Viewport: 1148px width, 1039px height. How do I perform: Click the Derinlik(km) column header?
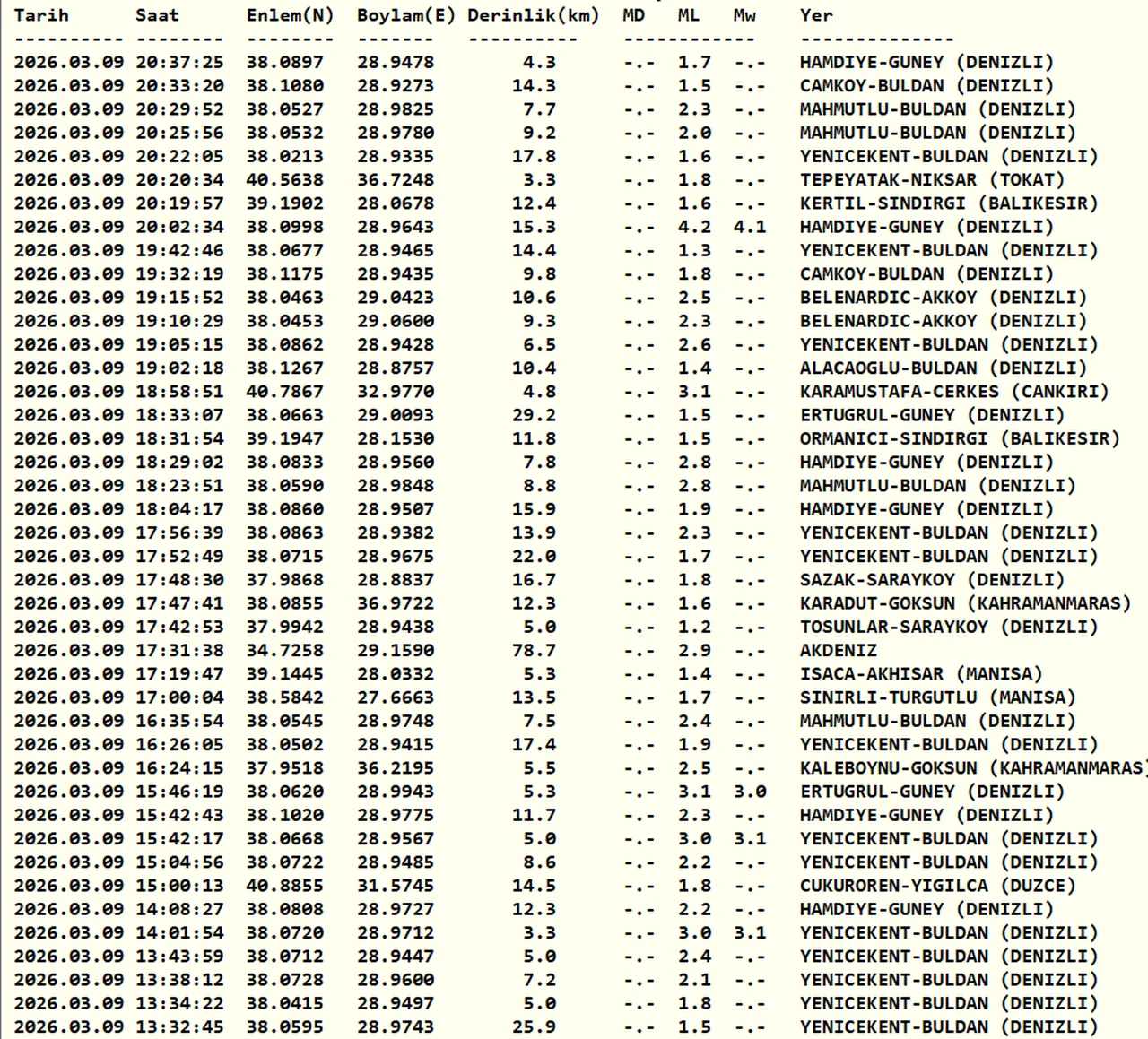(534, 15)
